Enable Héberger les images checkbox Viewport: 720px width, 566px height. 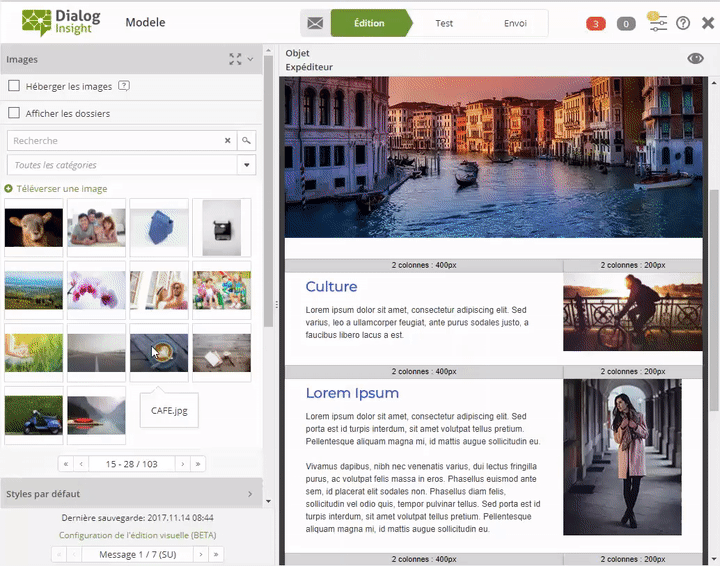coord(14,86)
